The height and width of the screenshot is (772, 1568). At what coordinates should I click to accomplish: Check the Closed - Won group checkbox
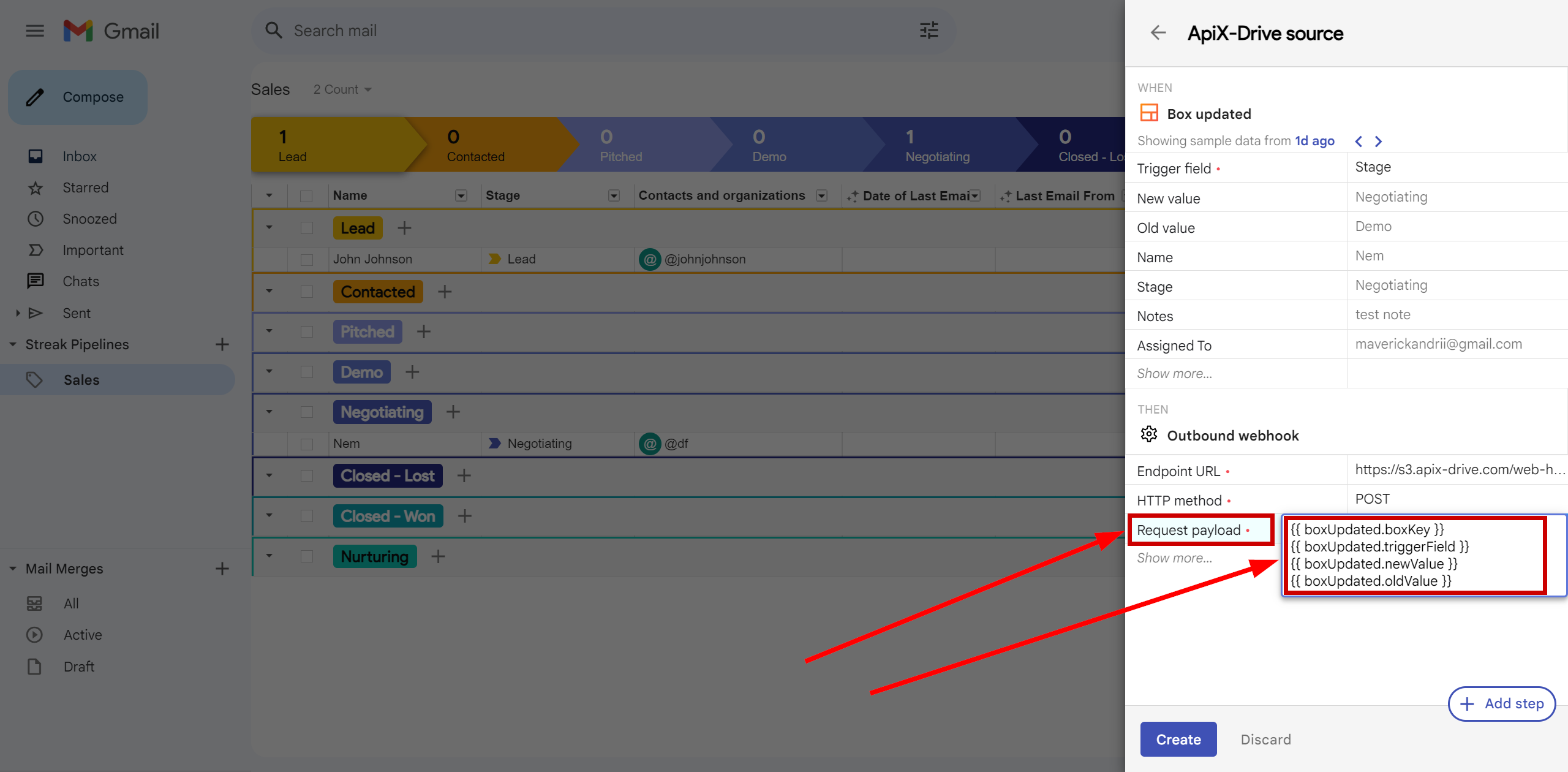pos(307,516)
